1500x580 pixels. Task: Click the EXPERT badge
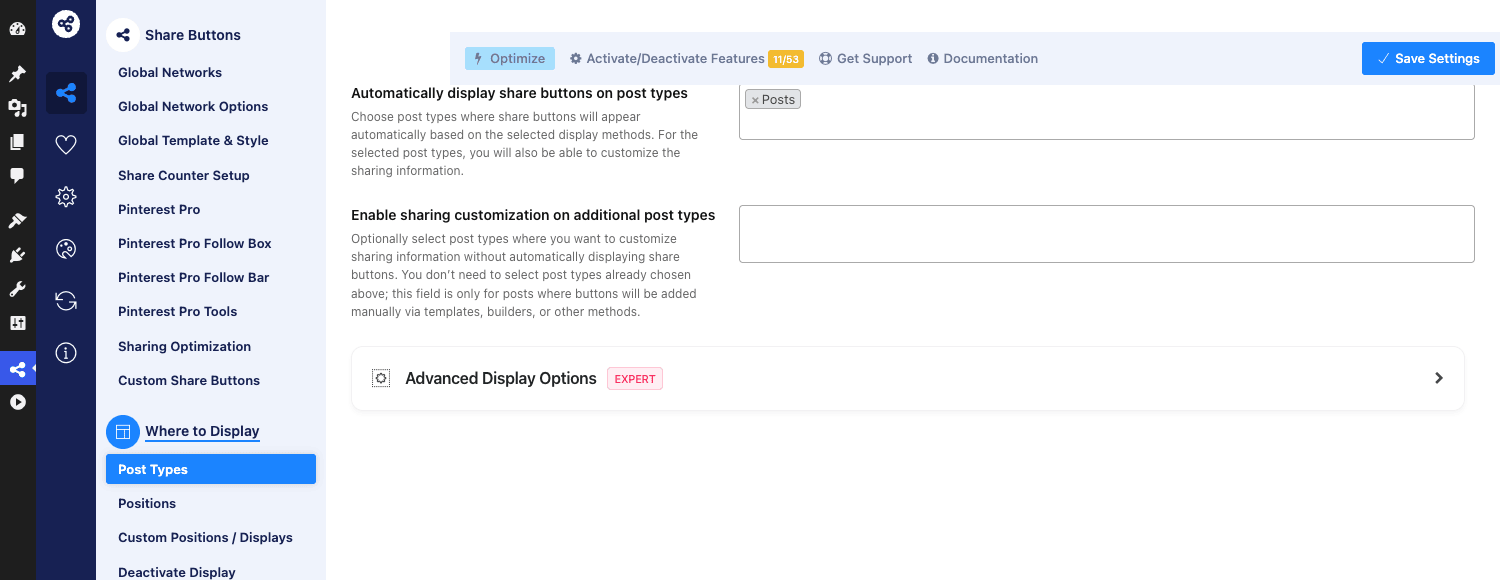pos(635,379)
